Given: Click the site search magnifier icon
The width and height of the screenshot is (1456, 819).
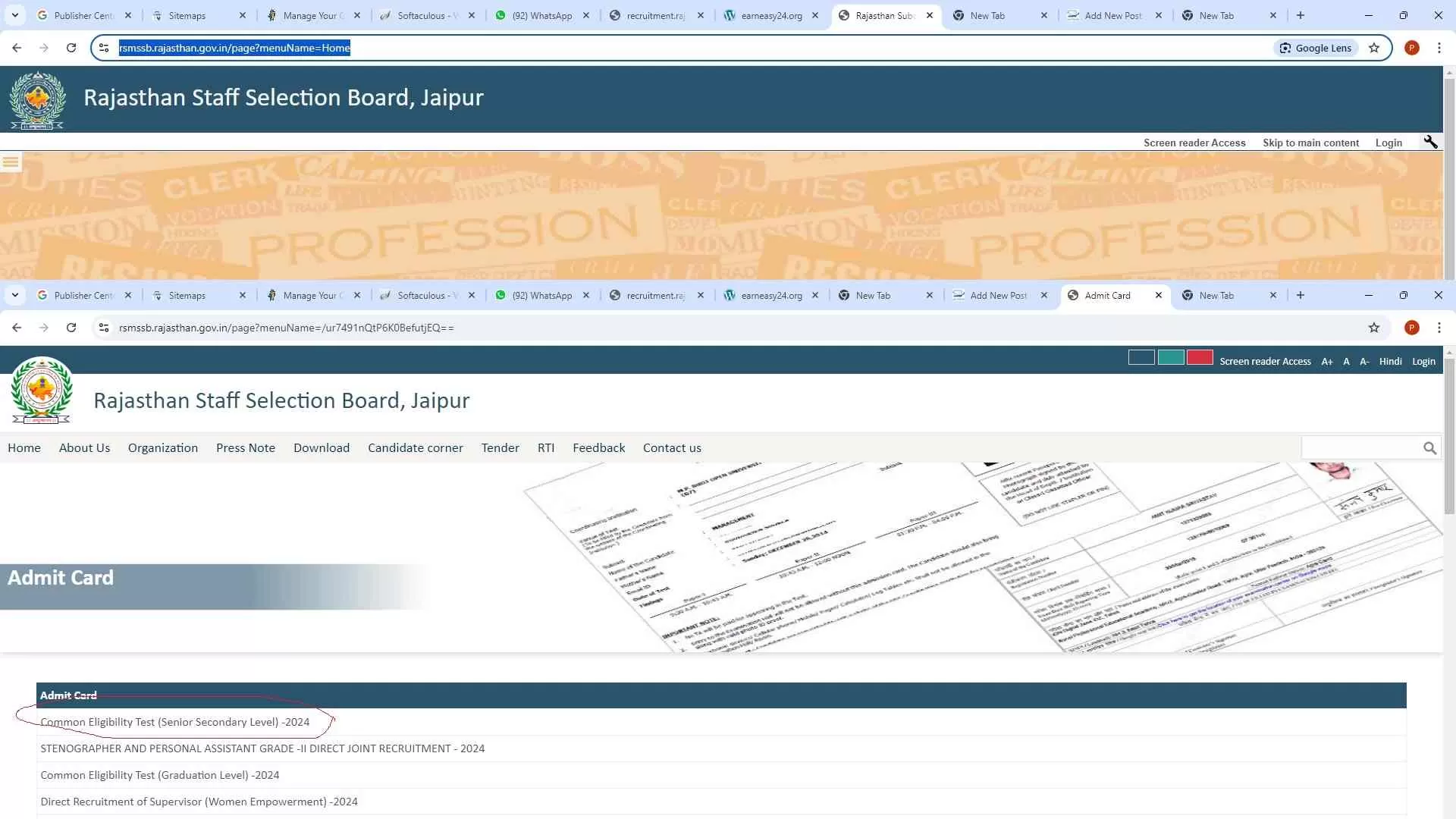Looking at the screenshot, I should (x=1429, y=448).
